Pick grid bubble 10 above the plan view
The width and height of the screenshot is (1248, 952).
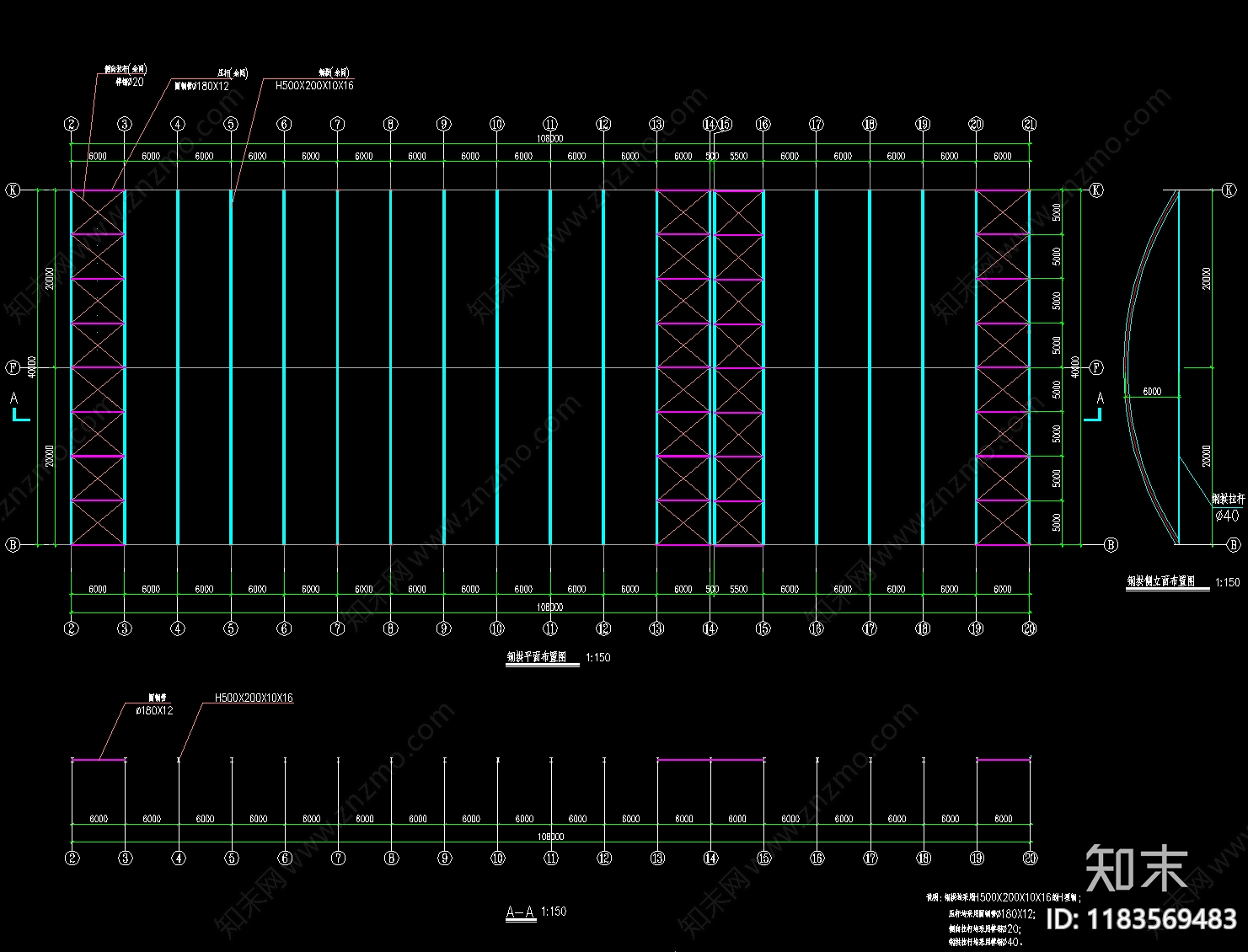pyautogui.click(x=496, y=124)
